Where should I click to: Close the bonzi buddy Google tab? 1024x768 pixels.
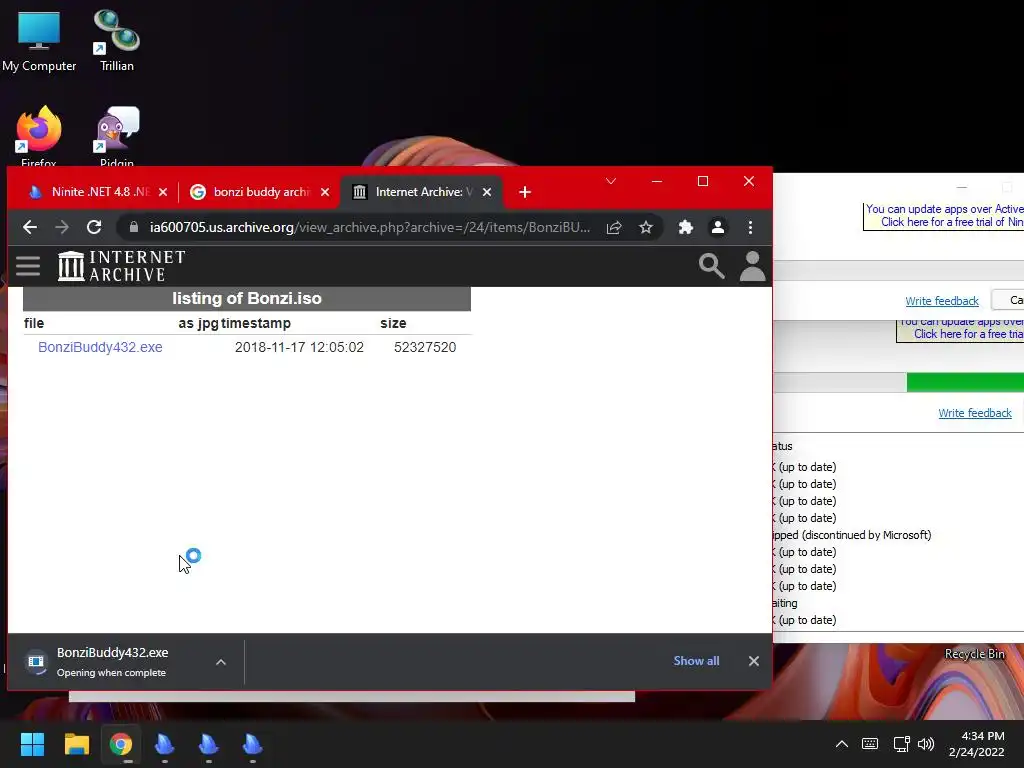(x=325, y=192)
